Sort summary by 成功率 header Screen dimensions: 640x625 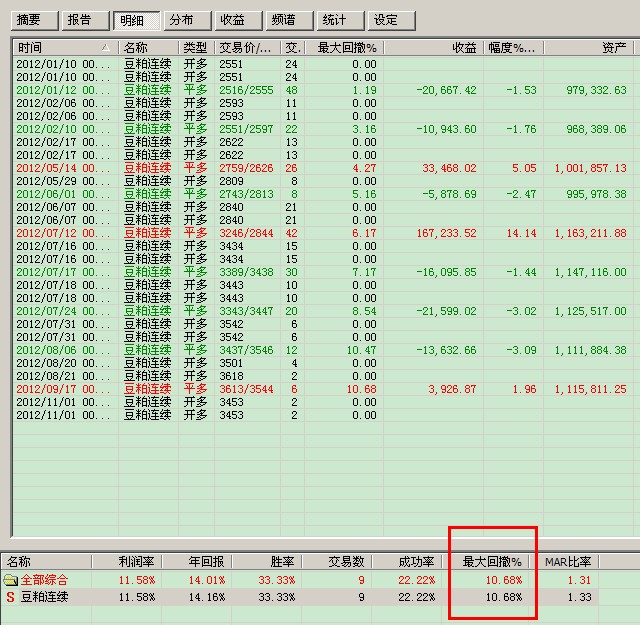(x=407, y=562)
